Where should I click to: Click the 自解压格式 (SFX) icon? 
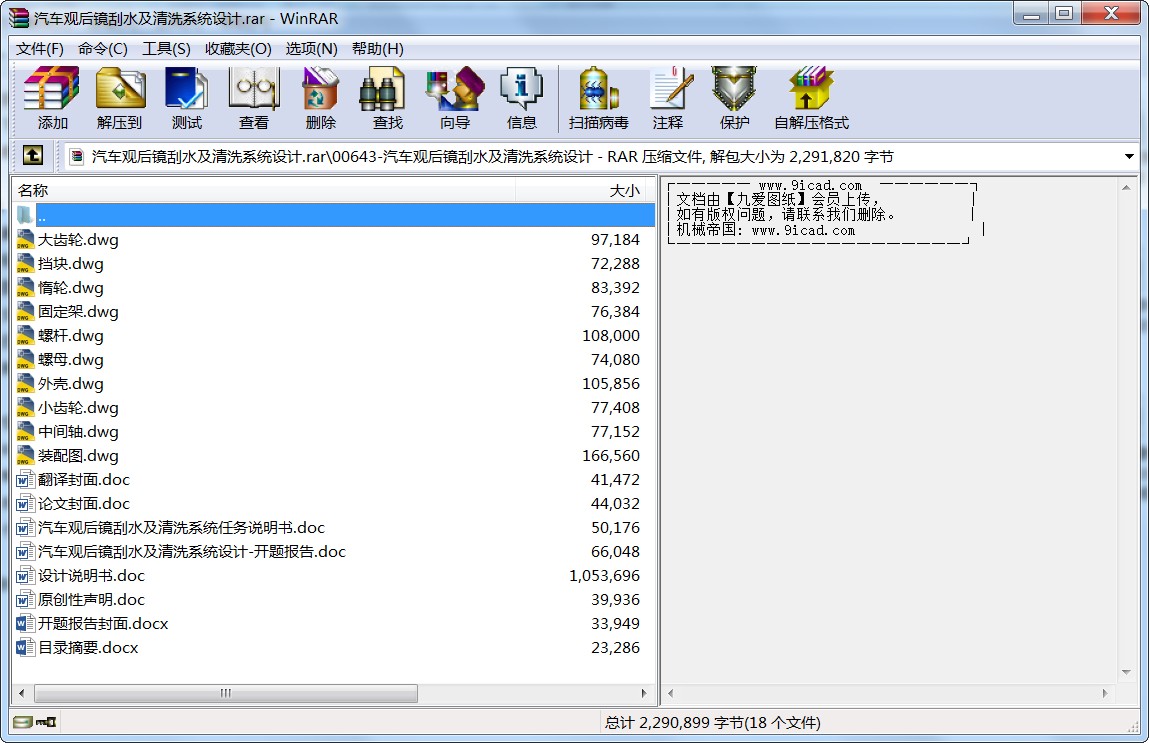pyautogui.click(x=810, y=98)
